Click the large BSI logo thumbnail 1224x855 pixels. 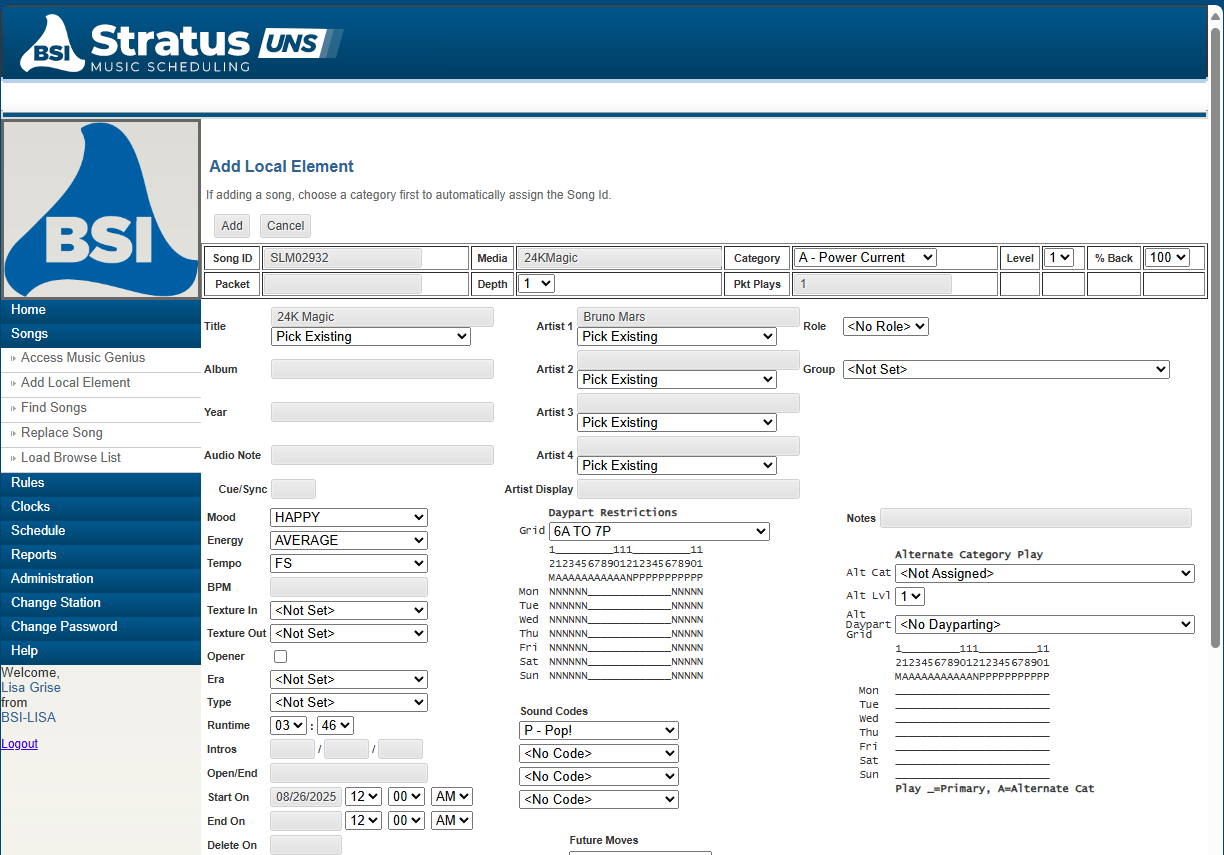click(101, 210)
